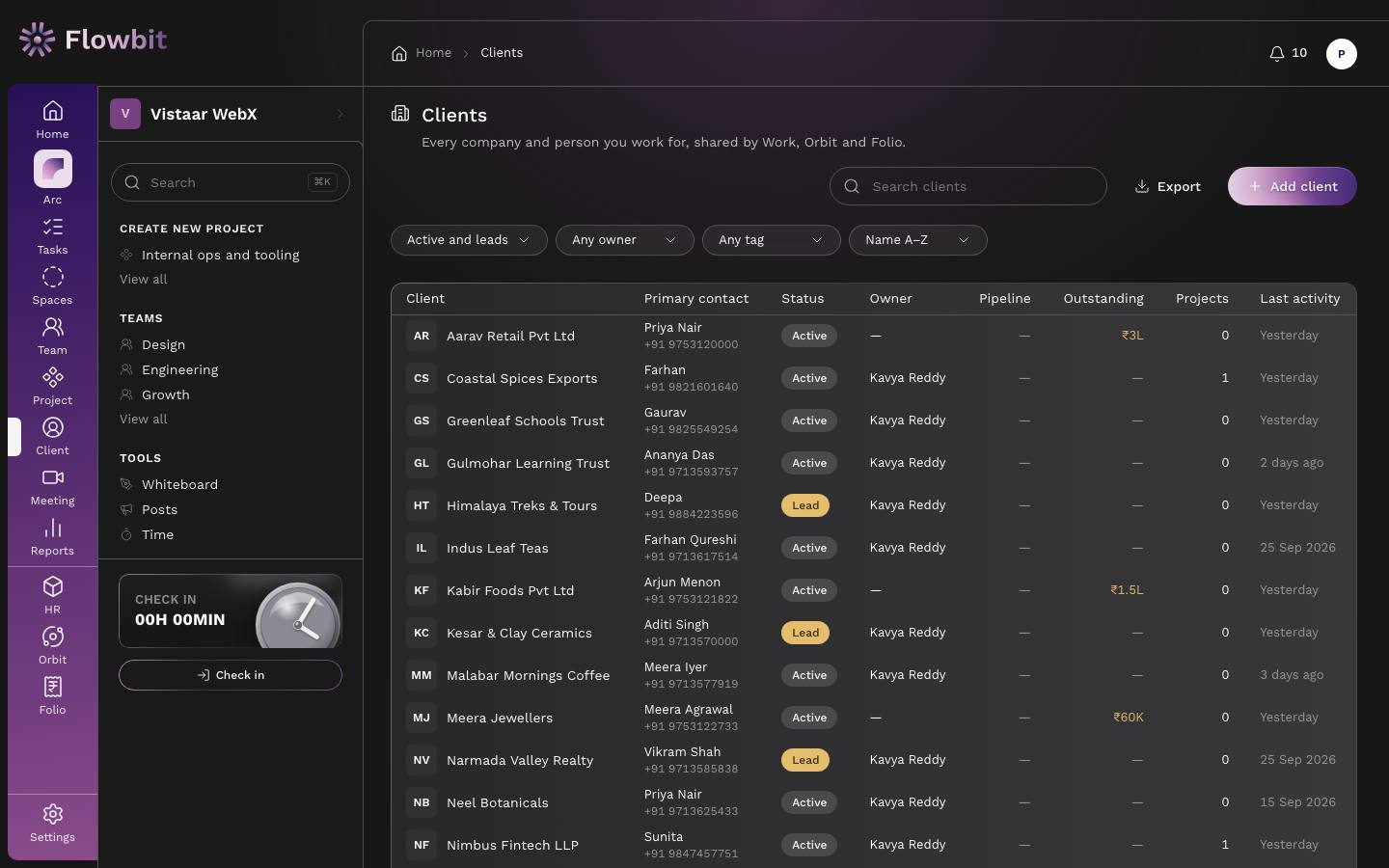Open the Arc icon in sidebar
1389x868 pixels.
click(53, 169)
